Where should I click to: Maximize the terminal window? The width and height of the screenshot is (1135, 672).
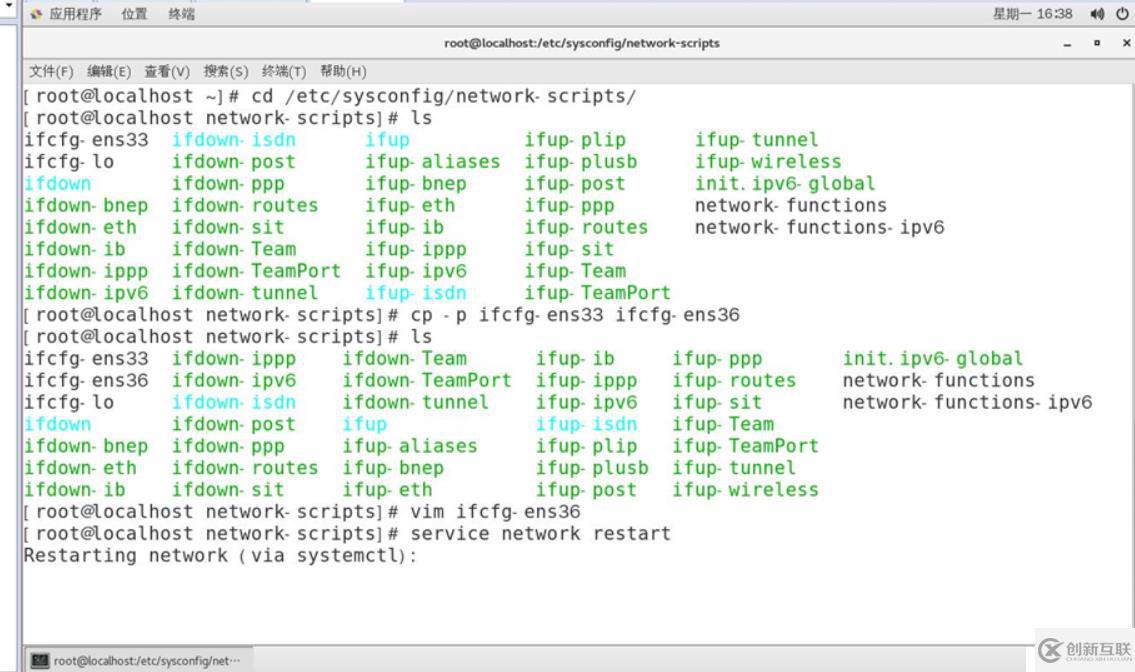pyautogui.click(x=1097, y=43)
